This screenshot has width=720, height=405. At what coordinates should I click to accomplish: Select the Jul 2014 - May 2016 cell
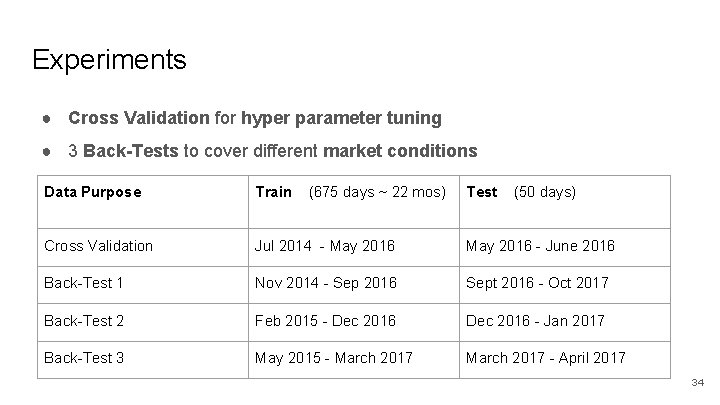pos(354,248)
